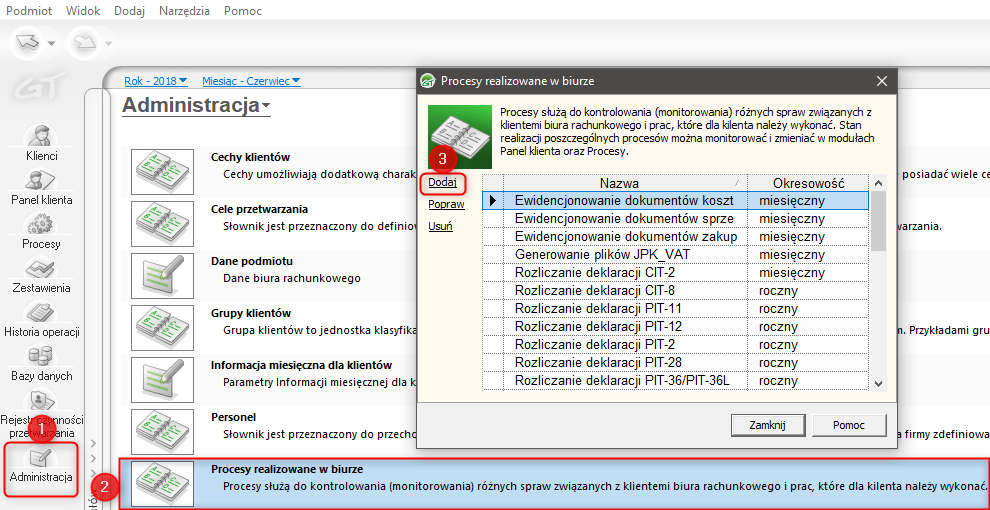Select row Ewidencjonowanie dokumentów koszt
The width and height of the screenshot is (990, 510).
[676, 200]
